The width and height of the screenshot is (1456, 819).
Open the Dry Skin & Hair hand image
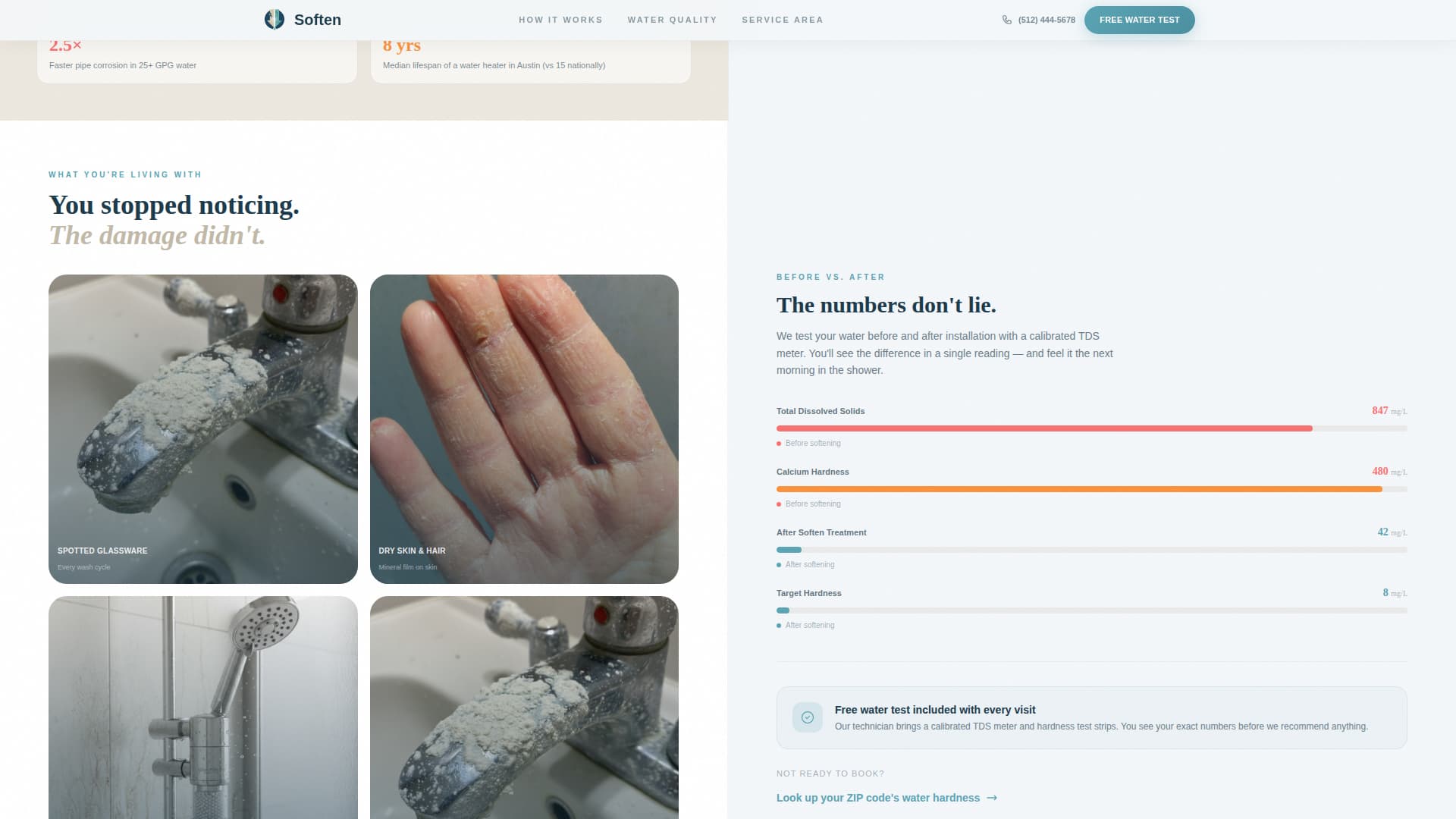click(x=524, y=428)
